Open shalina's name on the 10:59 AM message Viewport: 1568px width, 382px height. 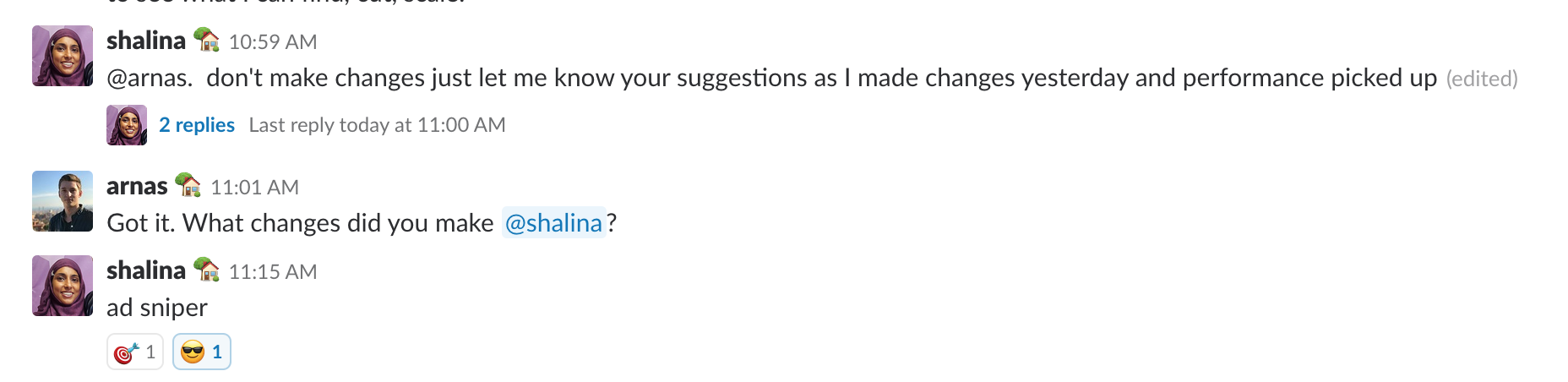[x=146, y=41]
